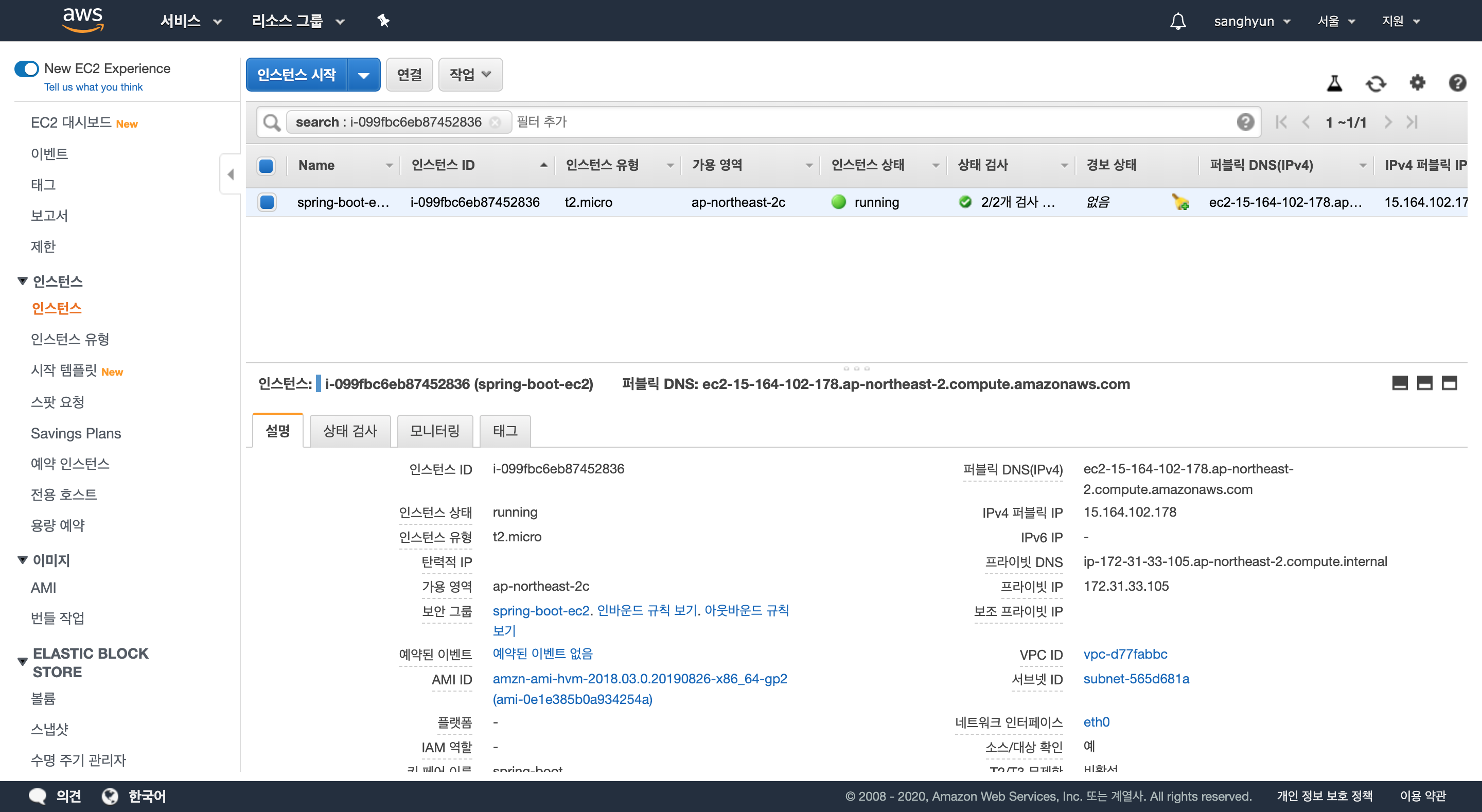This screenshot has width=1482, height=812.
Task: Toggle New EC2 Experience switch
Action: click(26, 68)
